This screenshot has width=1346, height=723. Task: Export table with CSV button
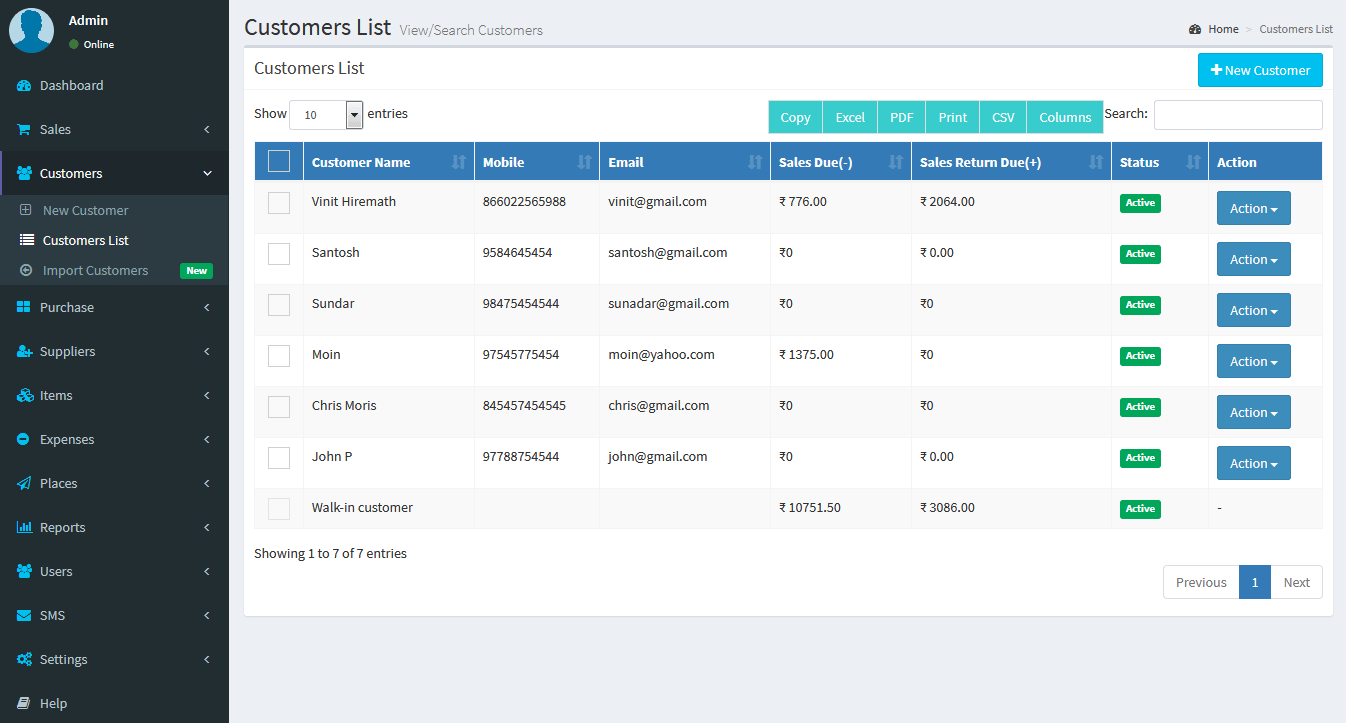point(1003,117)
